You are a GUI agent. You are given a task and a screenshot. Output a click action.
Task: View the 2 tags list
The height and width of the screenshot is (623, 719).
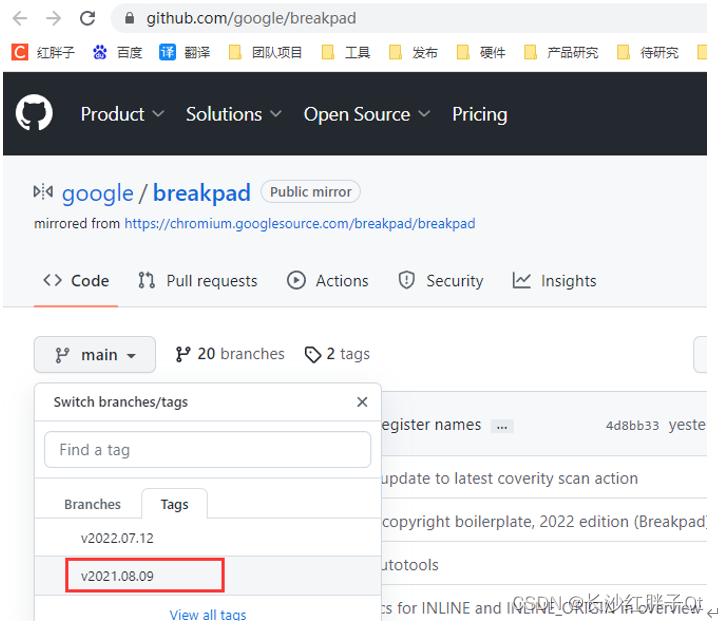coord(337,354)
